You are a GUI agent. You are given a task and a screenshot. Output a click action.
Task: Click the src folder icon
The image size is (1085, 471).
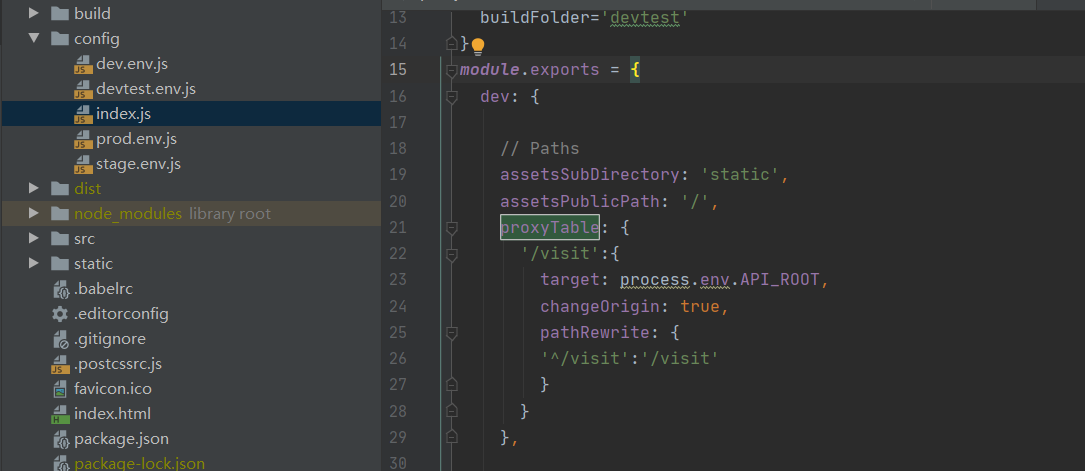pyautogui.click(x=60, y=239)
